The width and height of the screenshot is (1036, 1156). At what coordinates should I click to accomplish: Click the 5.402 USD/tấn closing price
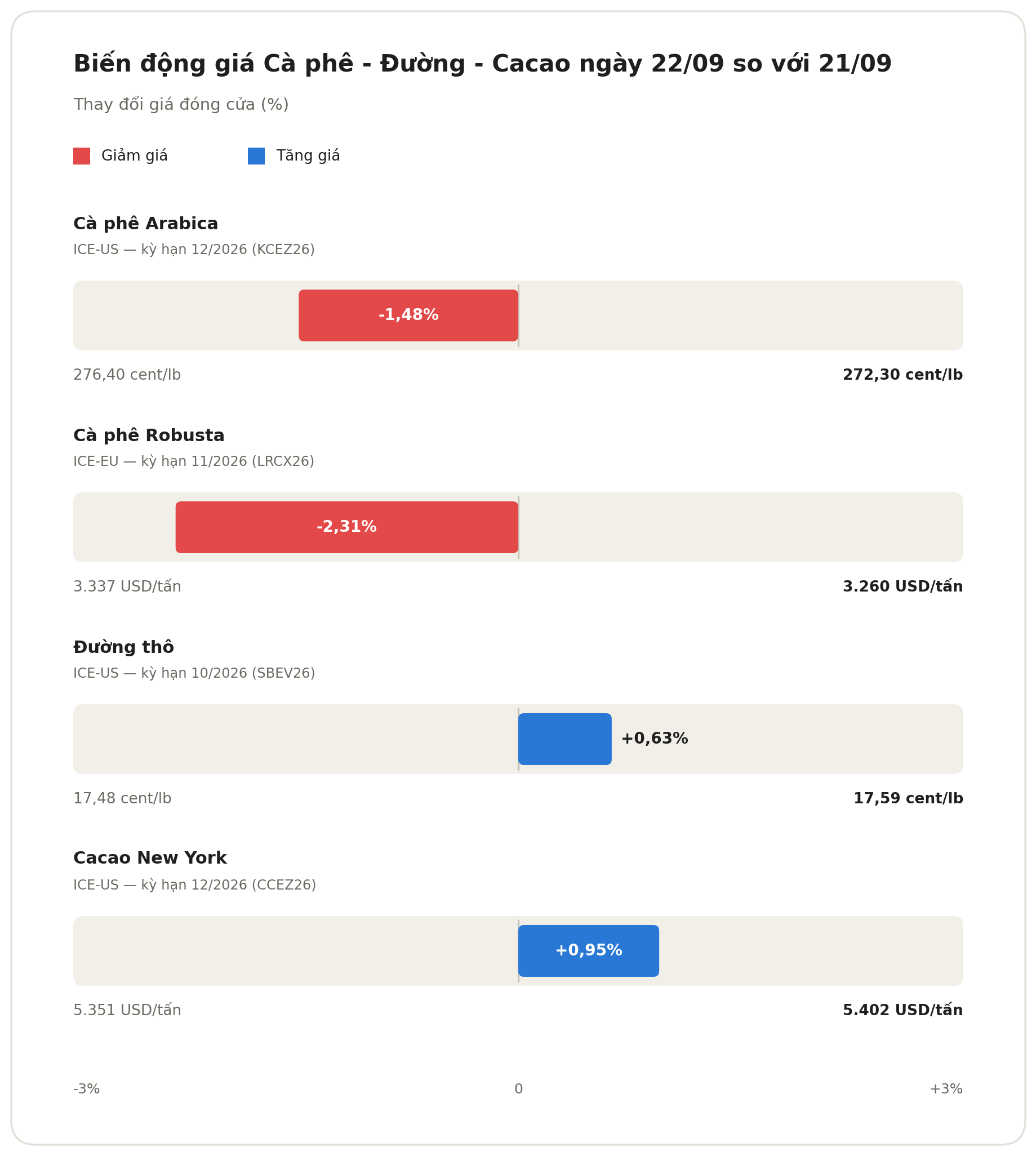pyautogui.click(x=903, y=1010)
